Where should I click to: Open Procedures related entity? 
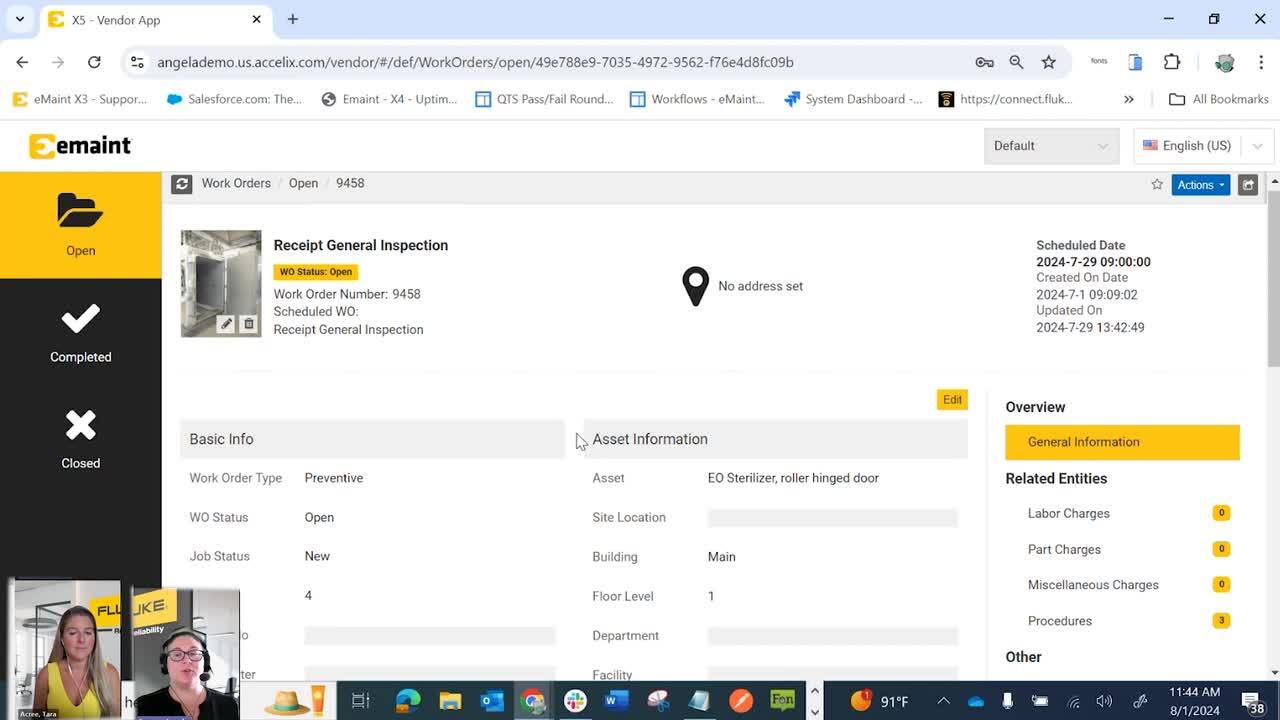tap(1060, 621)
